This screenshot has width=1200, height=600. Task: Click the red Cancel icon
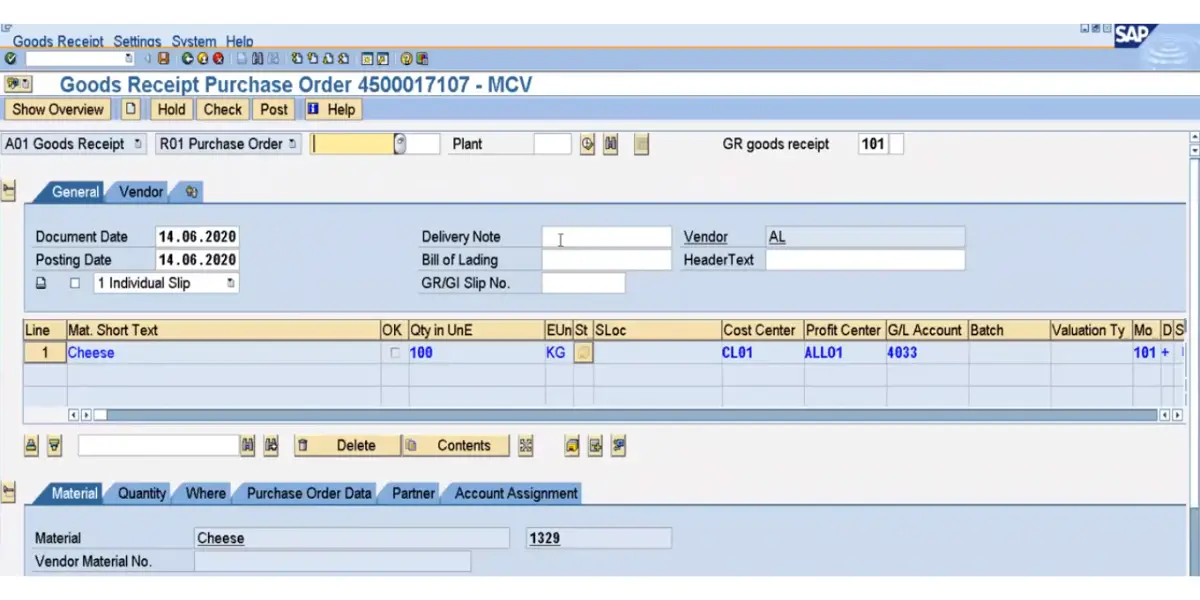[x=218, y=58]
